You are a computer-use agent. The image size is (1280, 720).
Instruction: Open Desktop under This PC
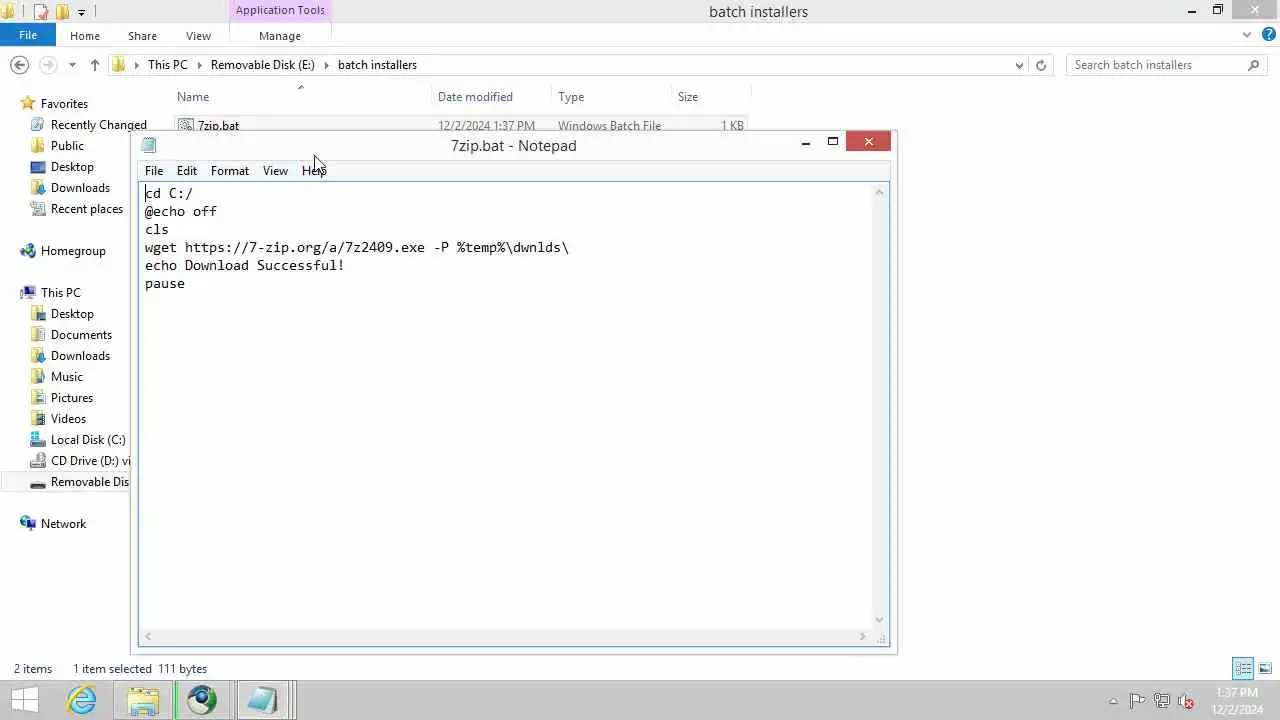[x=72, y=314]
